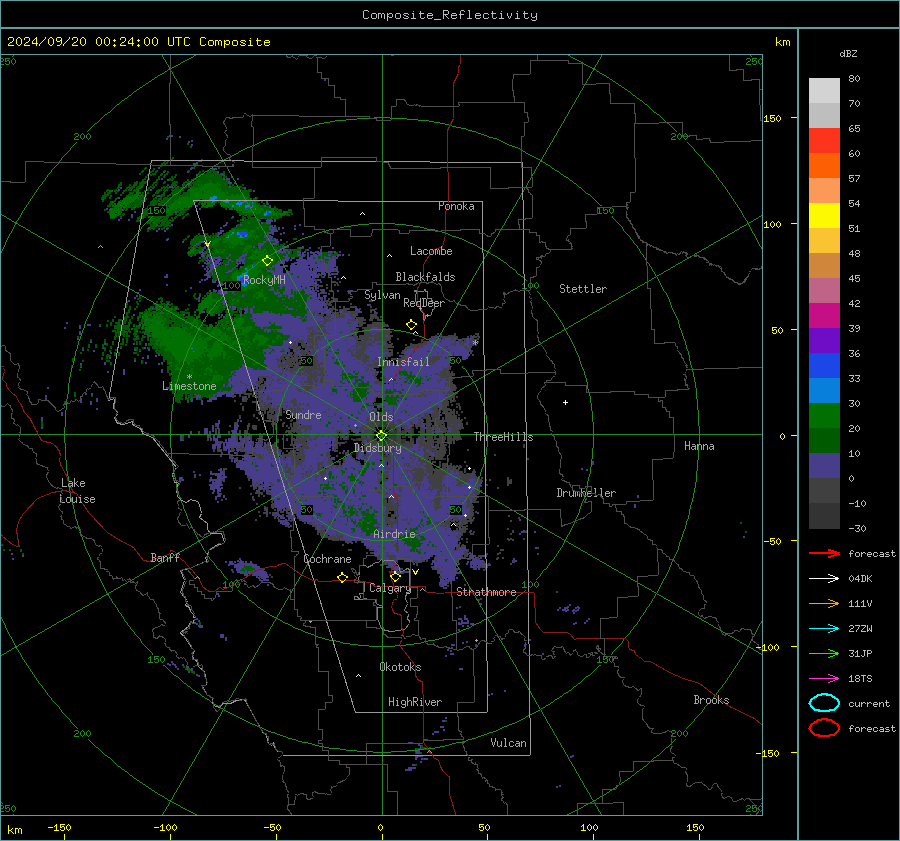
Task: Click the Banff city label
Action: tap(165, 557)
